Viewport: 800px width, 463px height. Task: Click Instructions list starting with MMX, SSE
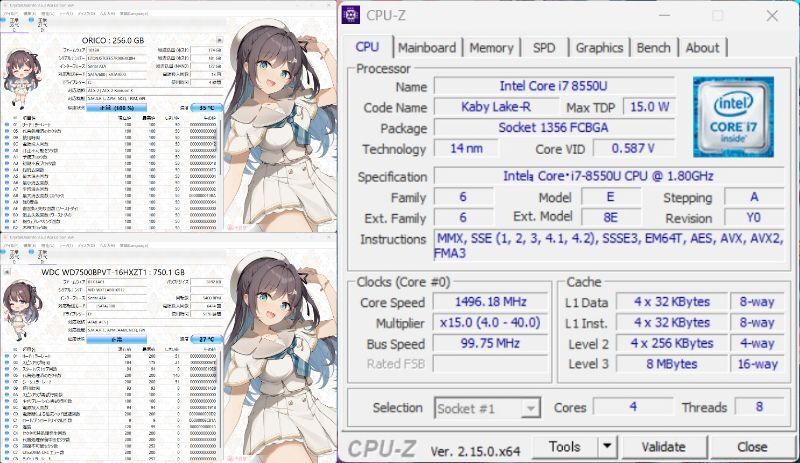[x=609, y=246]
